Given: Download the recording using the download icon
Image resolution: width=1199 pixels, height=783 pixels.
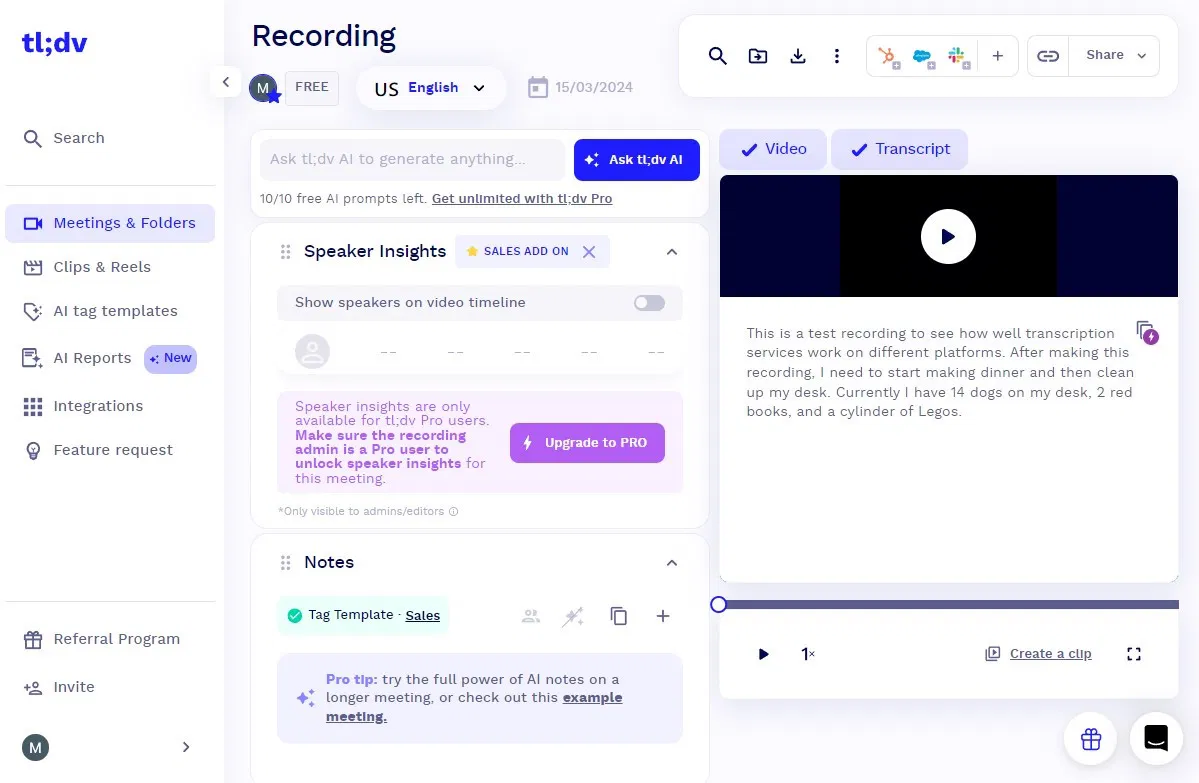Looking at the screenshot, I should 798,56.
